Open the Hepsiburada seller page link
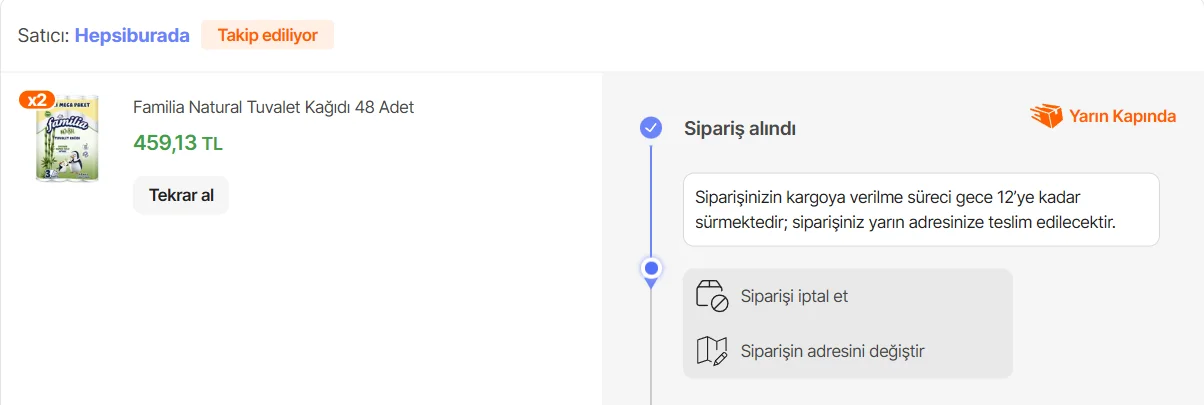Screen dimensions: 1204x405 point(131,35)
